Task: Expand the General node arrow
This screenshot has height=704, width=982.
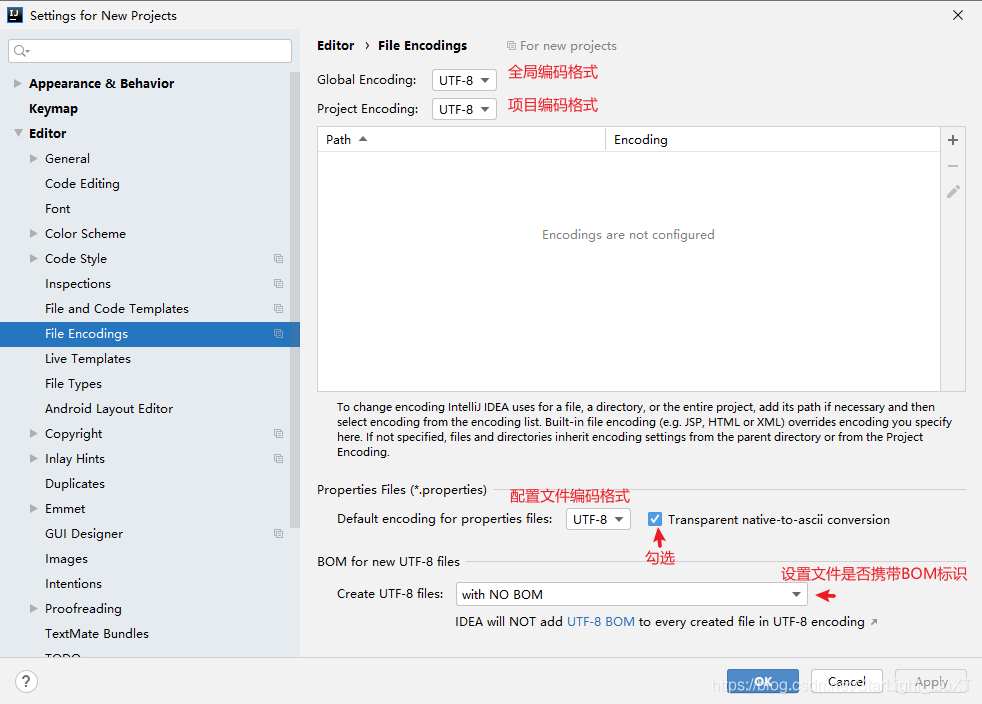Action: pos(34,158)
